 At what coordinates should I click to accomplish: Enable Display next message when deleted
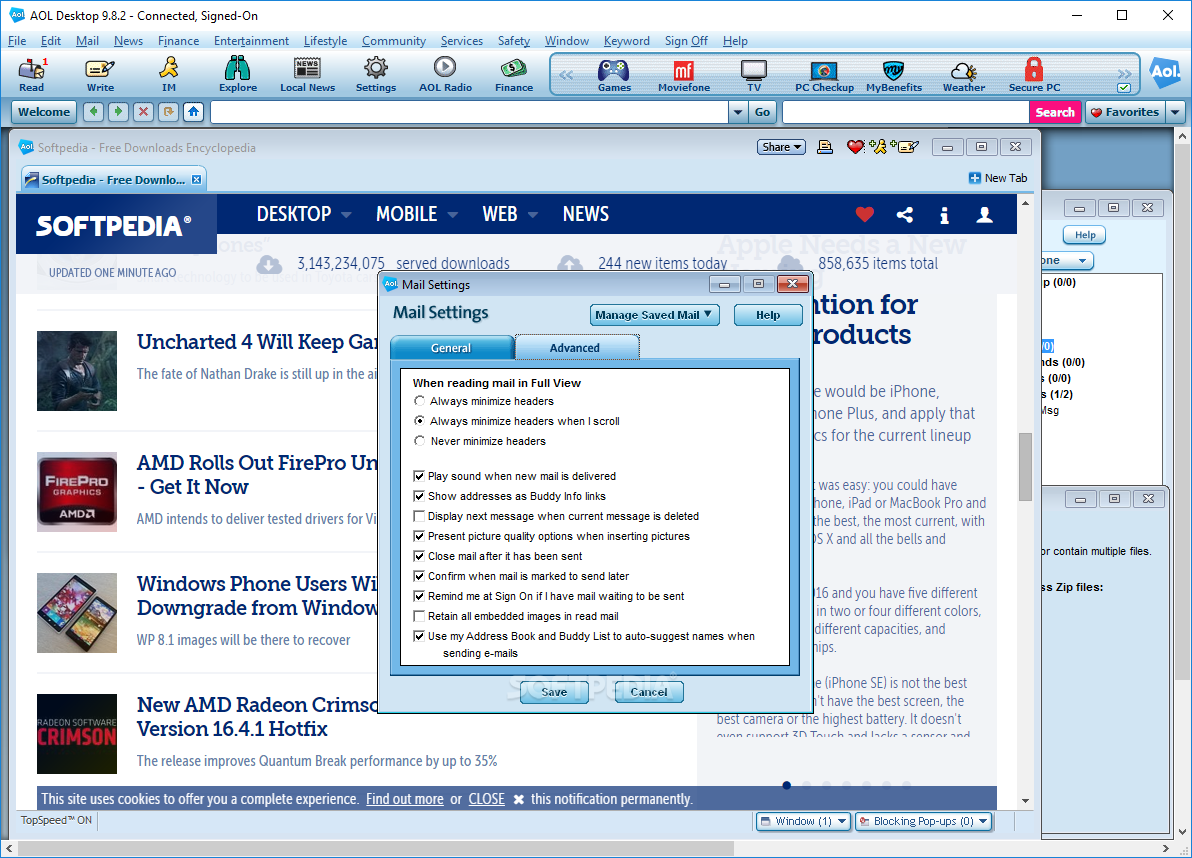point(419,516)
